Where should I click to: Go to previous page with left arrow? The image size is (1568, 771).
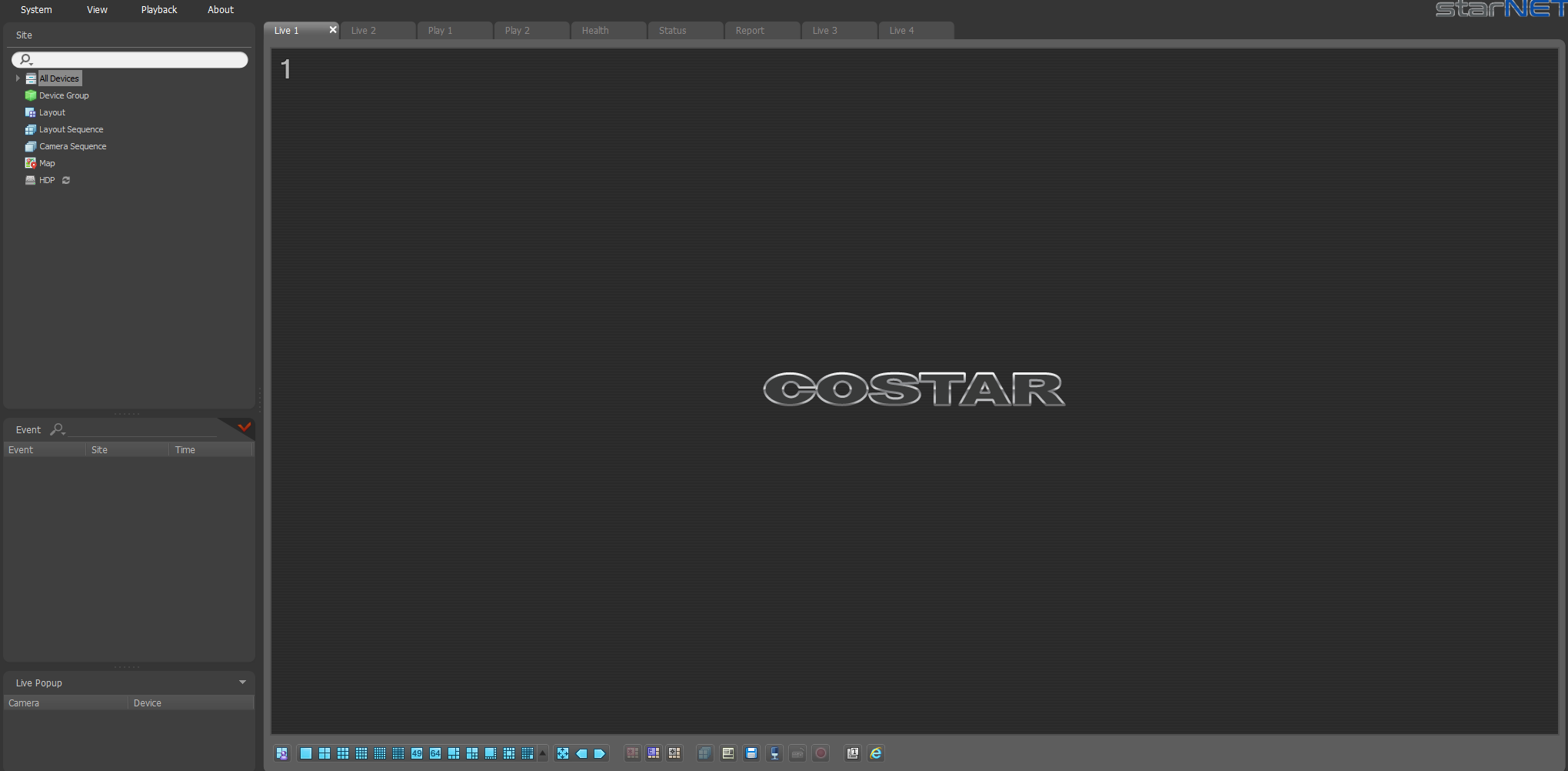pyautogui.click(x=581, y=753)
